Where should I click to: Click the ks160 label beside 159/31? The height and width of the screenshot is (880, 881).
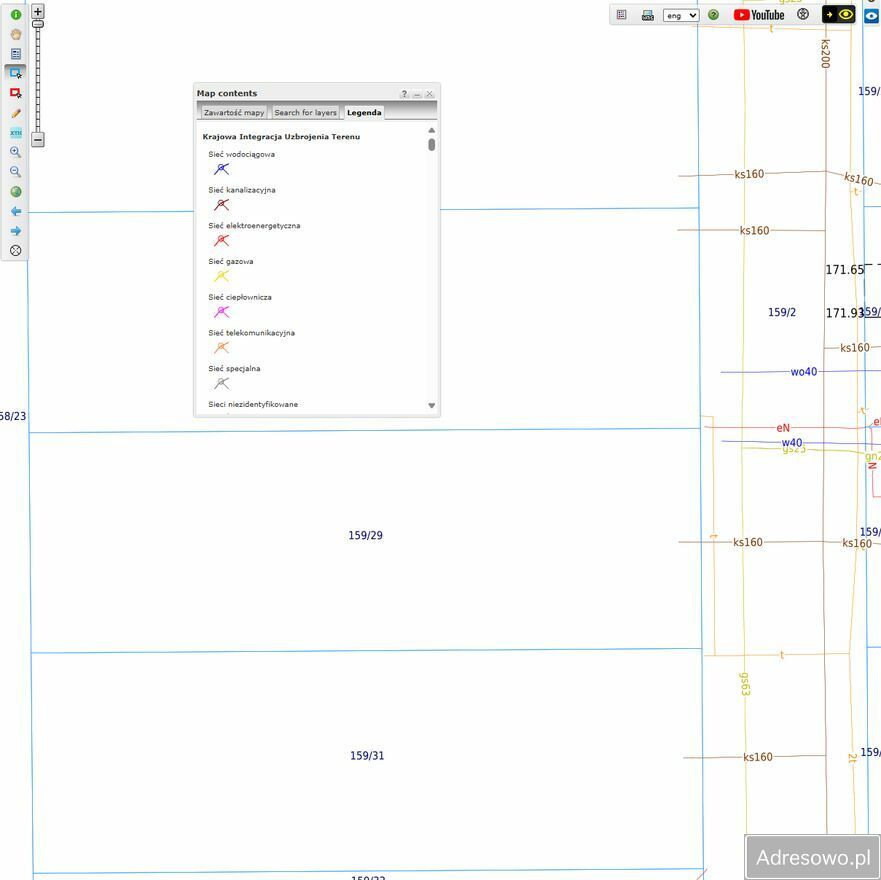coord(757,757)
